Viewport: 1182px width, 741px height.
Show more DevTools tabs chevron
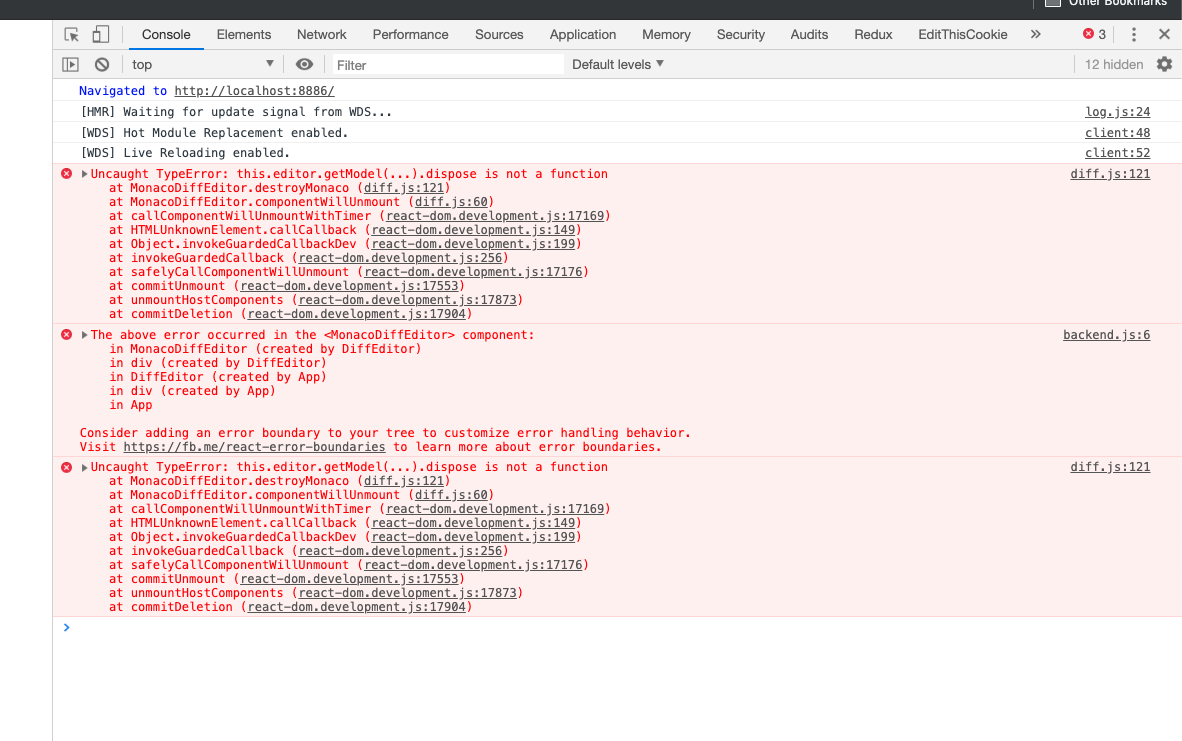(x=1036, y=34)
